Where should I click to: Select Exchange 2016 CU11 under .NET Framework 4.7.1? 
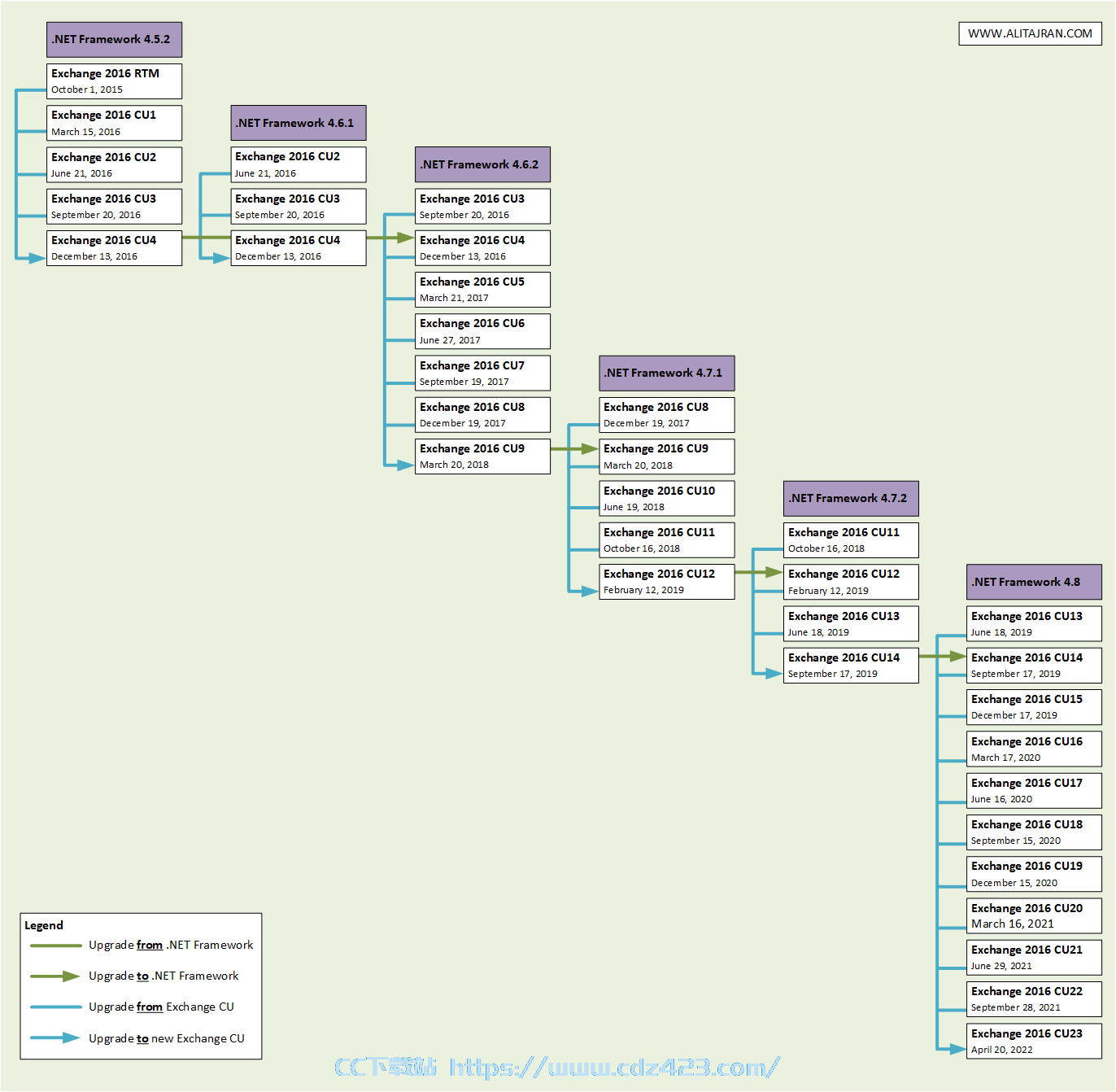(667, 539)
